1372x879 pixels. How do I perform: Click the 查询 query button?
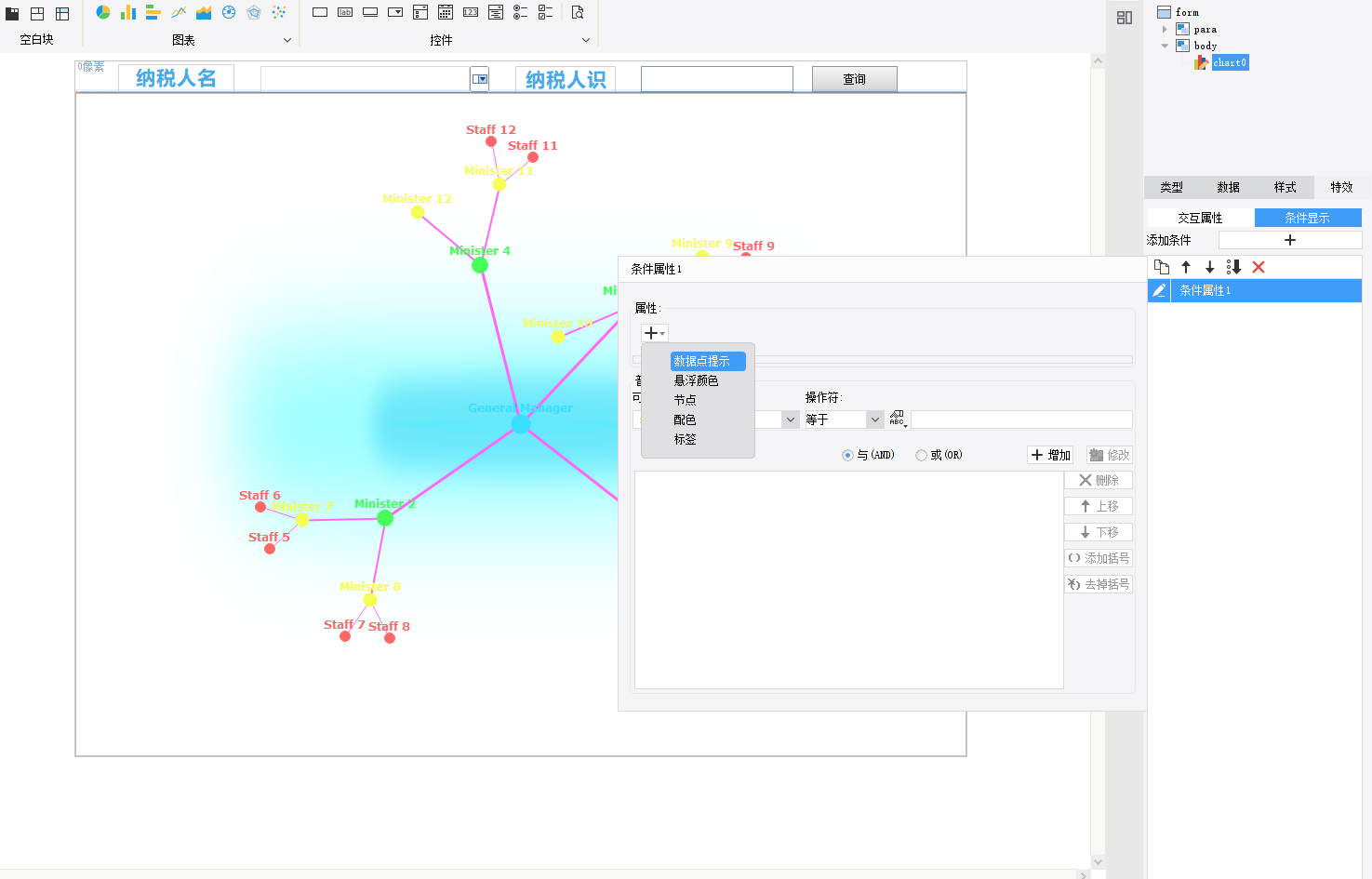coord(855,79)
